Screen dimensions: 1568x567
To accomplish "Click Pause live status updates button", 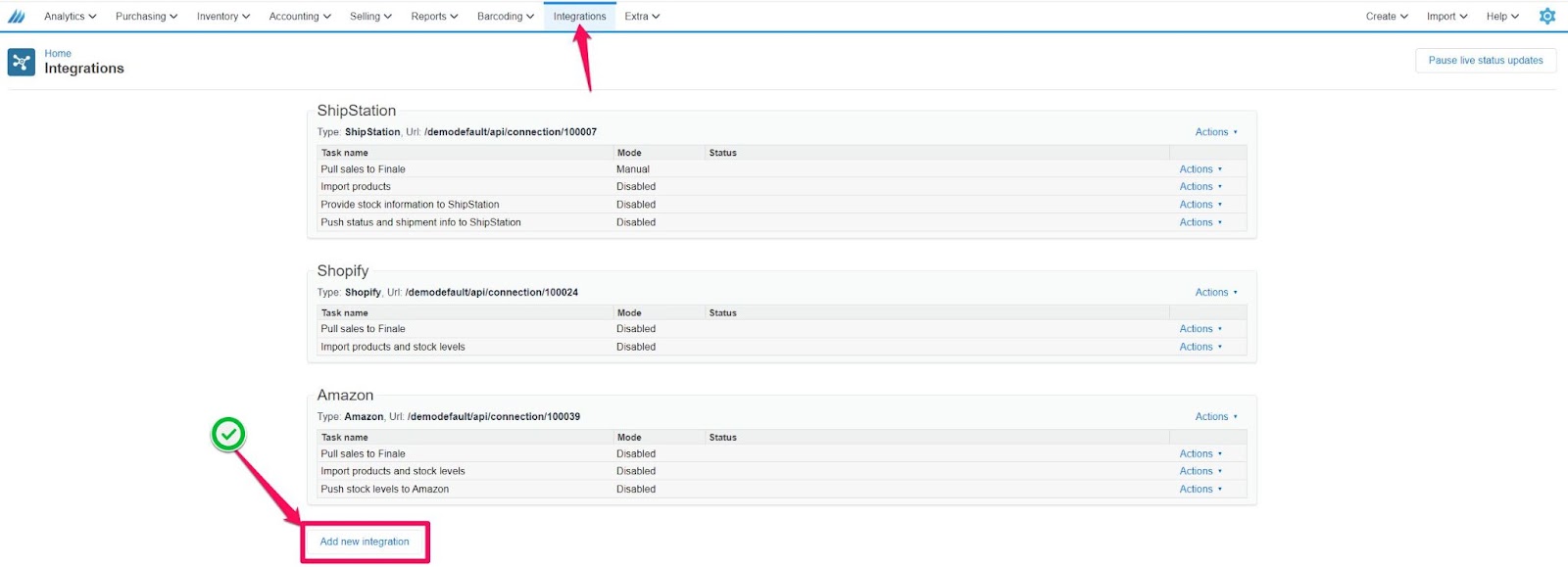I will (x=1486, y=61).
